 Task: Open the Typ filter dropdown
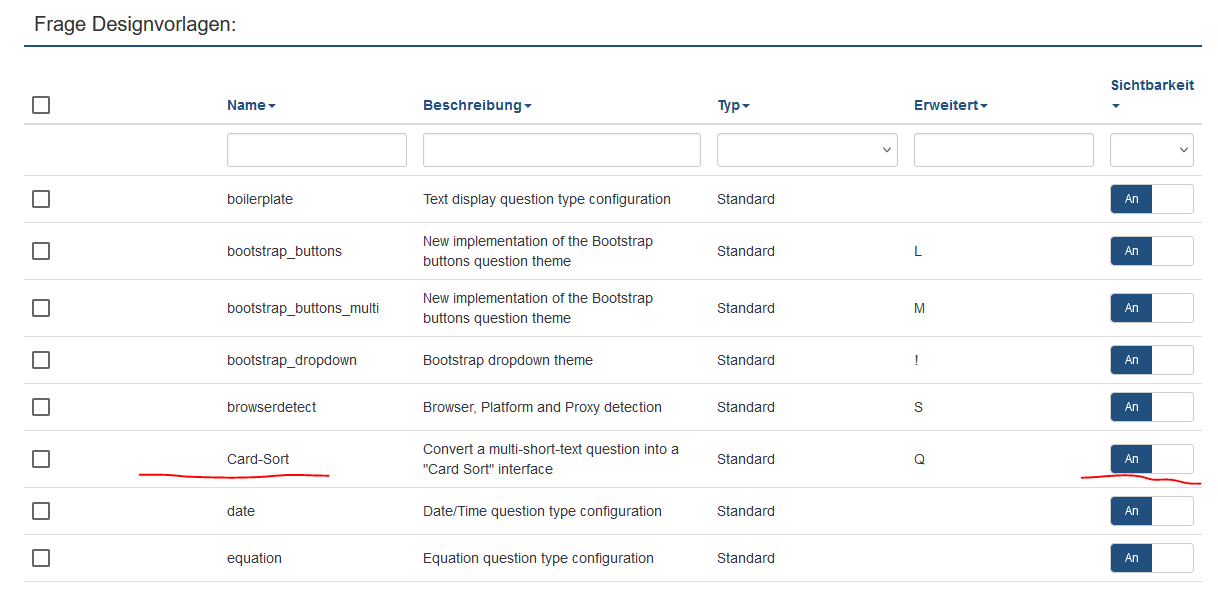807,150
